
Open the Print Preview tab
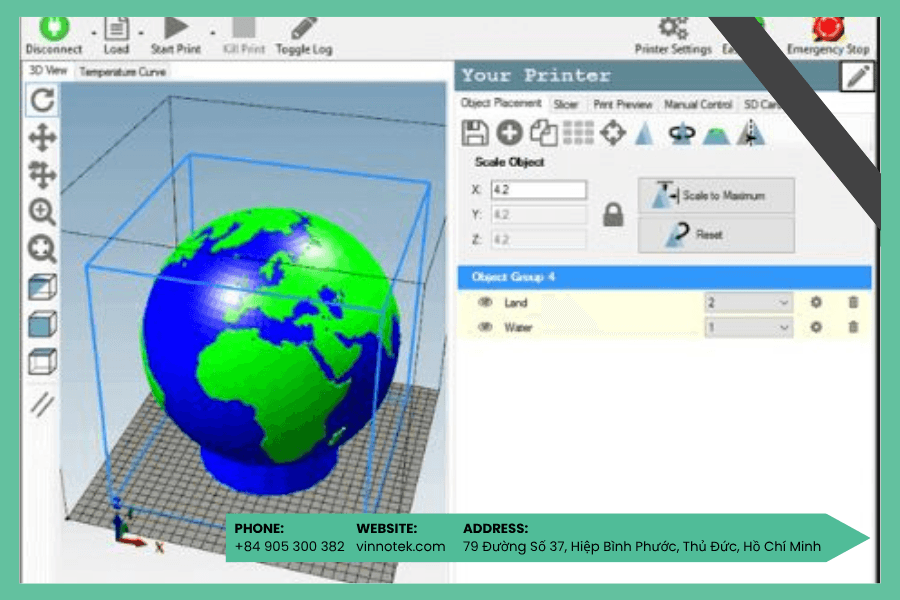(x=623, y=104)
